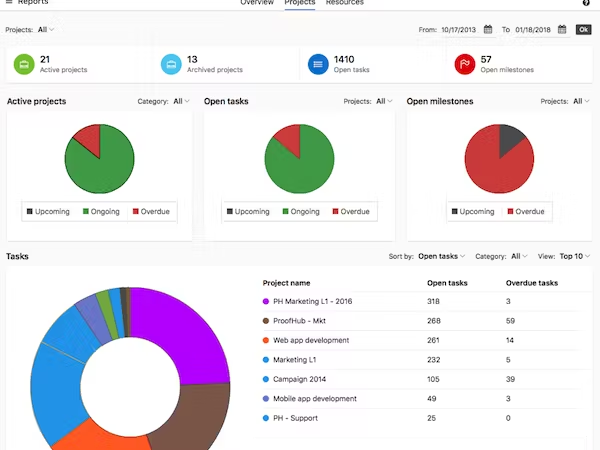Click the 57 Open milestones count
The height and width of the screenshot is (450, 600).
[486, 59]
